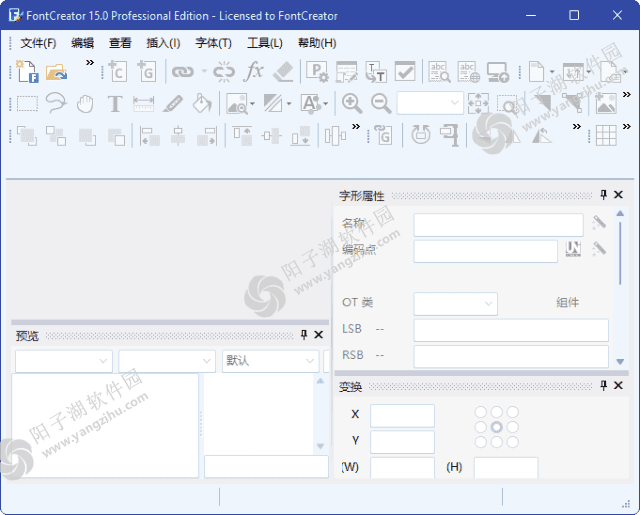
Task: Open the 编辑 menu
Action: pos(82,43)
